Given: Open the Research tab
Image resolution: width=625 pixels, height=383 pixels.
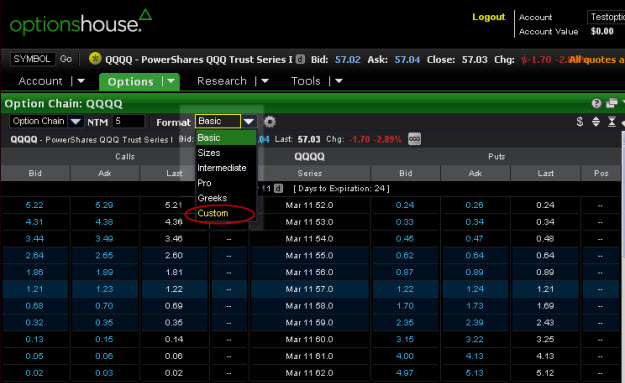Looking at the screenshot, I should [222, 81].
